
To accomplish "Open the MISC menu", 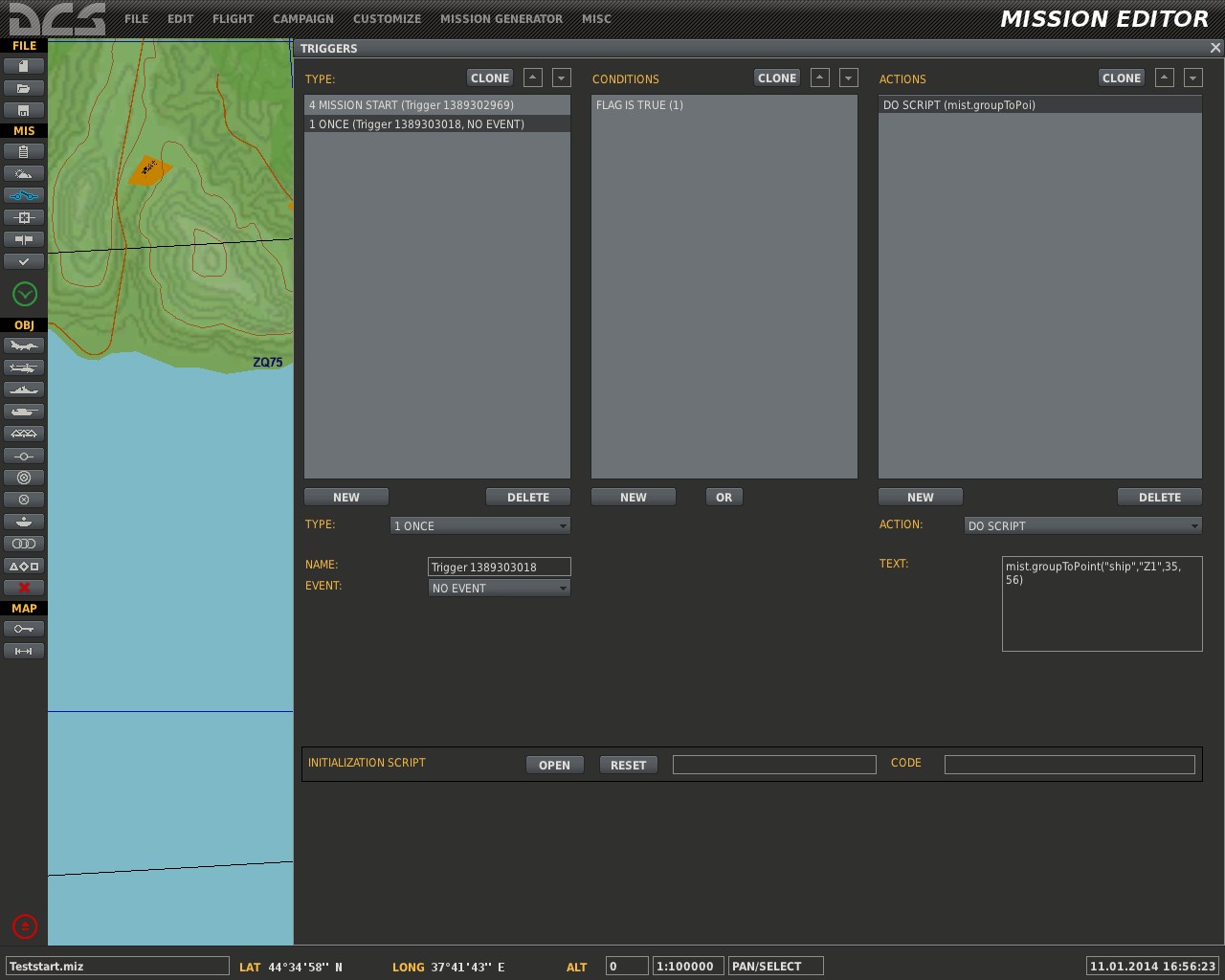I will coord(596,18).
